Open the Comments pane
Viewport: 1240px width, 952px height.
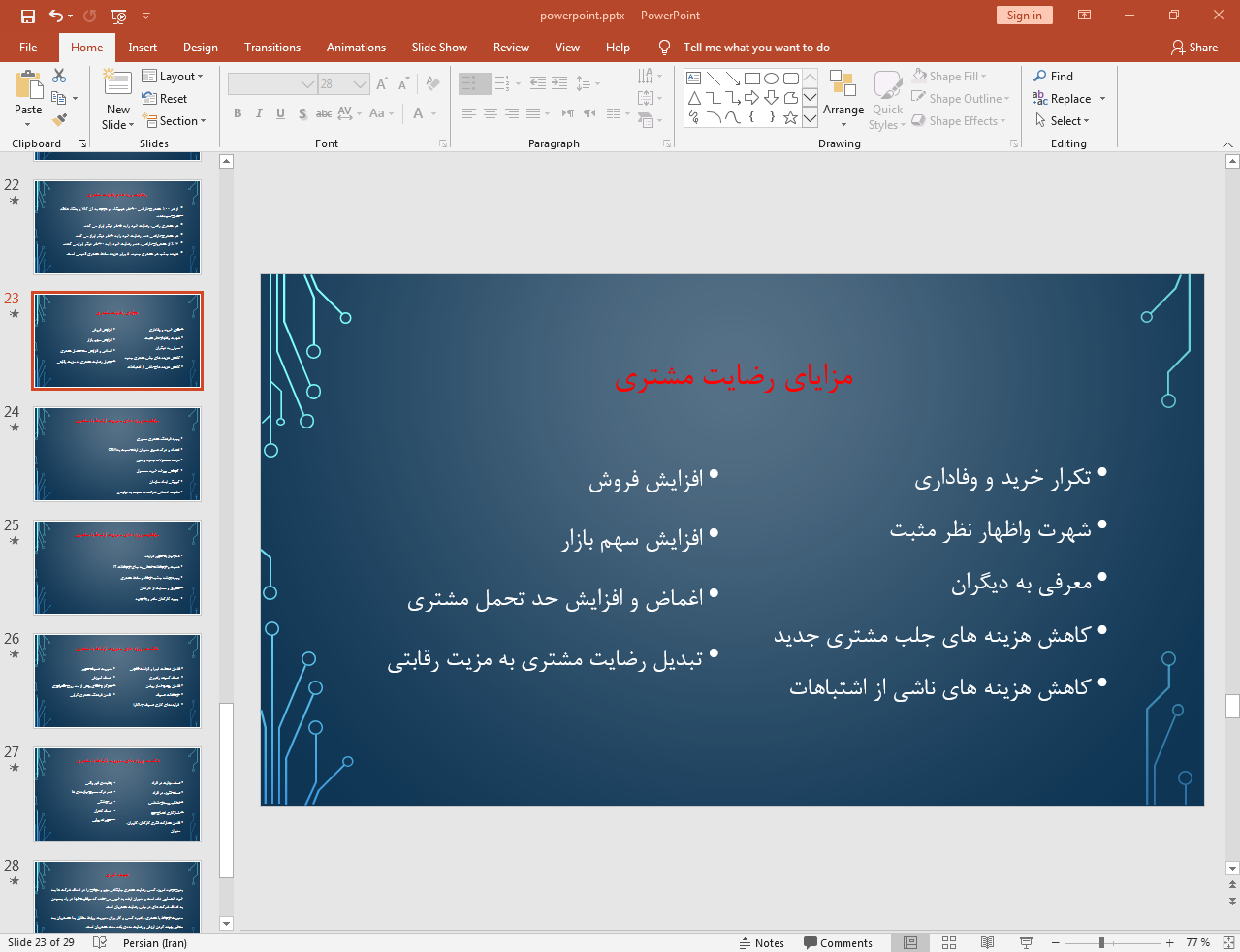[x=838, y=942]
